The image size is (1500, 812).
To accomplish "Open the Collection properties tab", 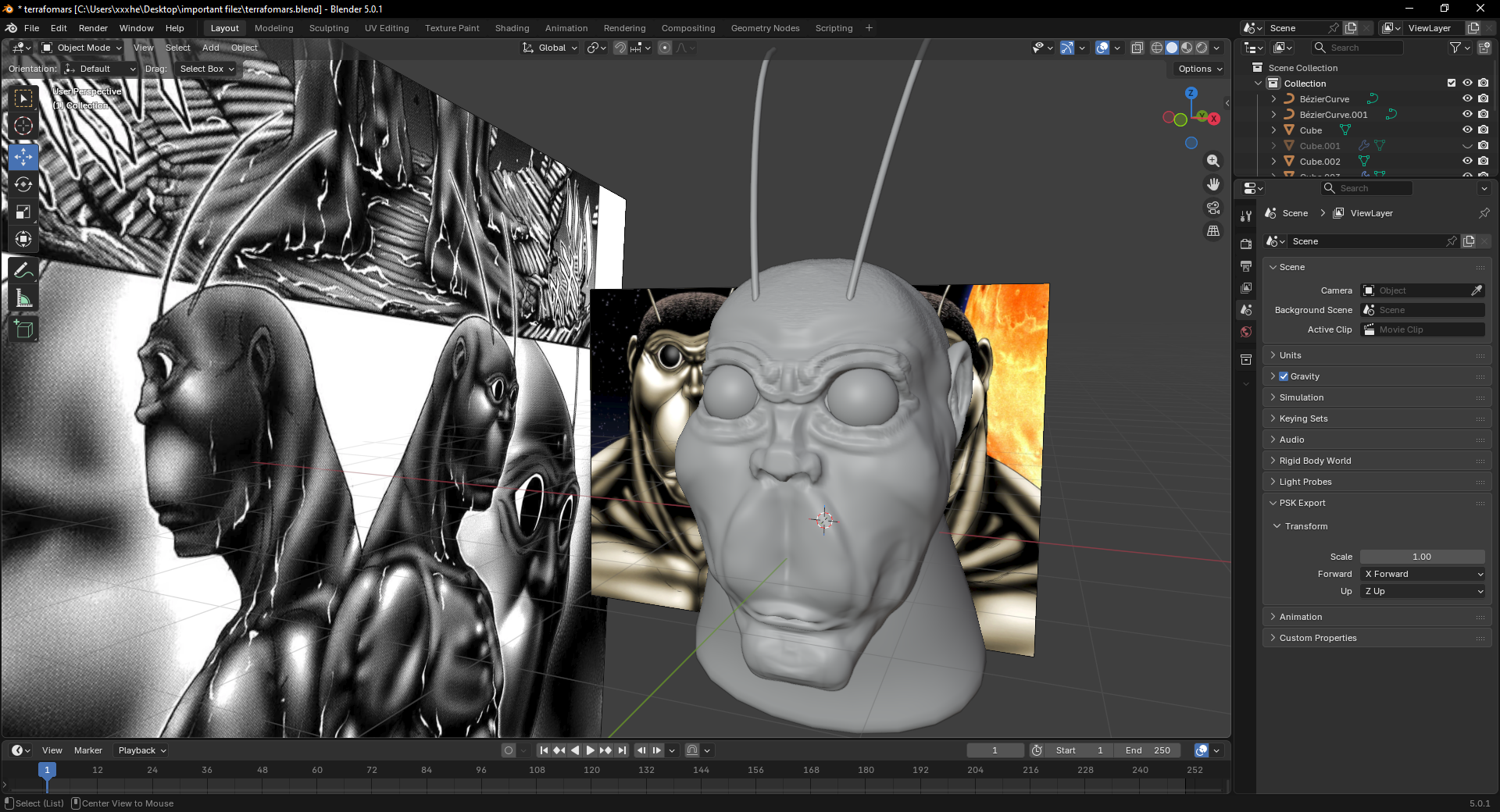I will pyautogui.click(x=1246, y=360).
